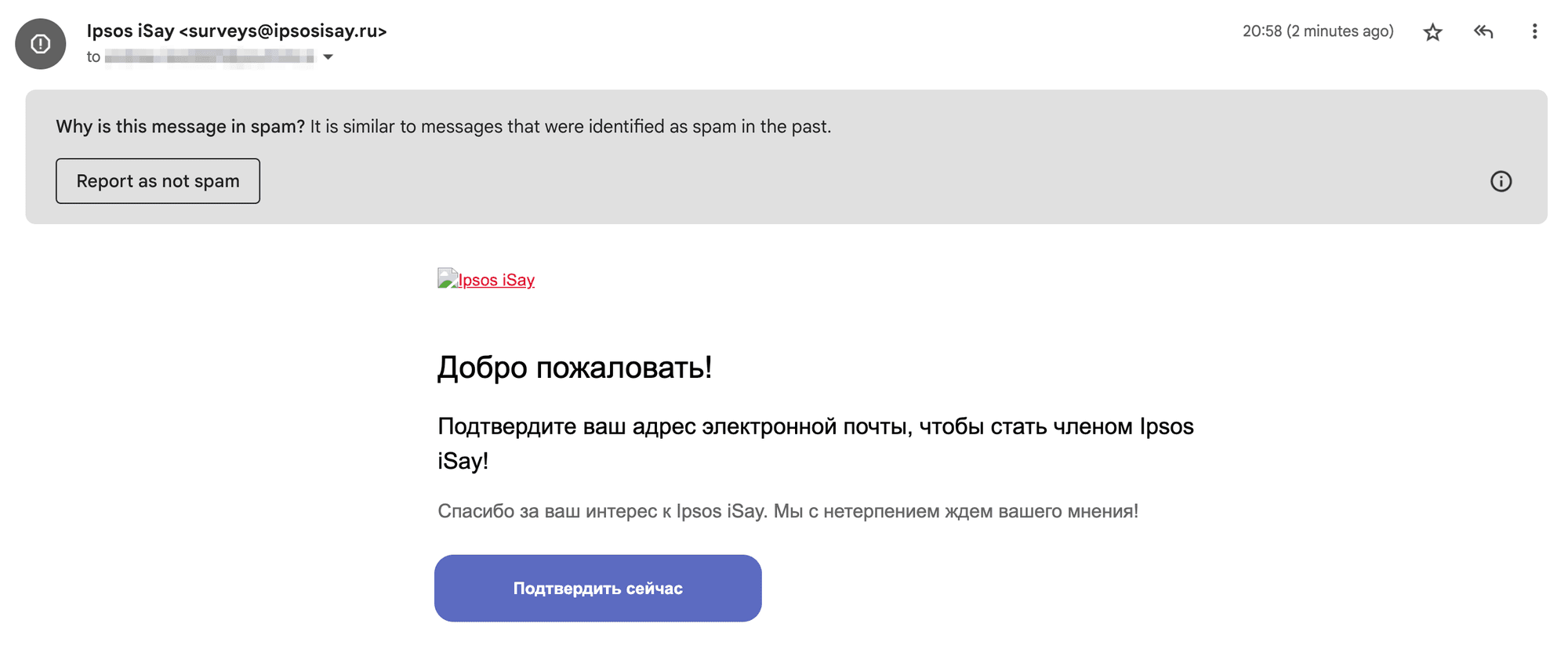Image resolution: width=1568 pixels, height=649 pixels.
Task: Confirm email with Подтвердить сейчас button
Action: pyautogui.click(x=597, y=589)
